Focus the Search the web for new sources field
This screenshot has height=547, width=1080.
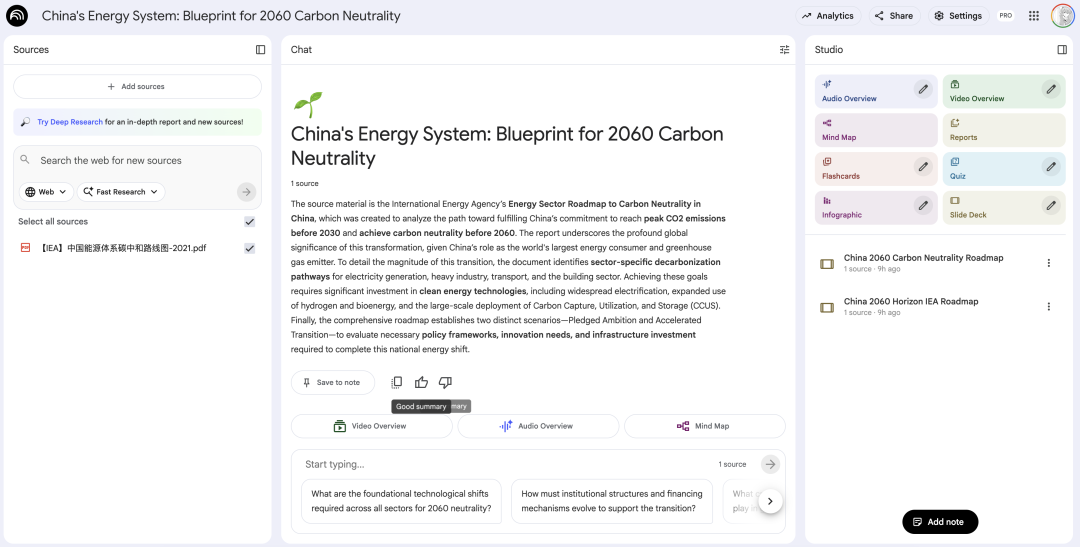click(138, 161)
